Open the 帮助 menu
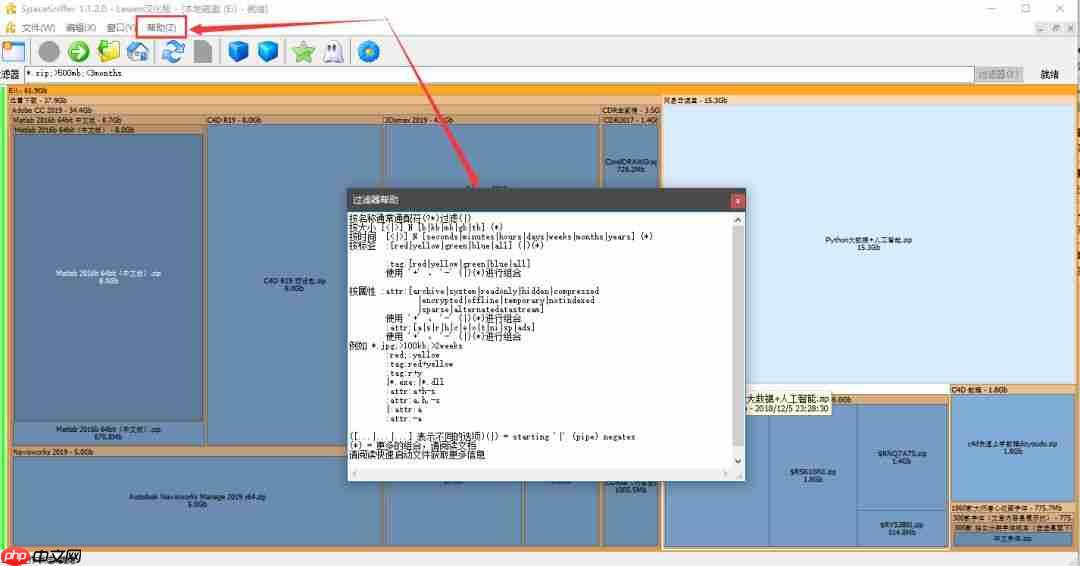The image size is (1080, 566). coord(161,28)
